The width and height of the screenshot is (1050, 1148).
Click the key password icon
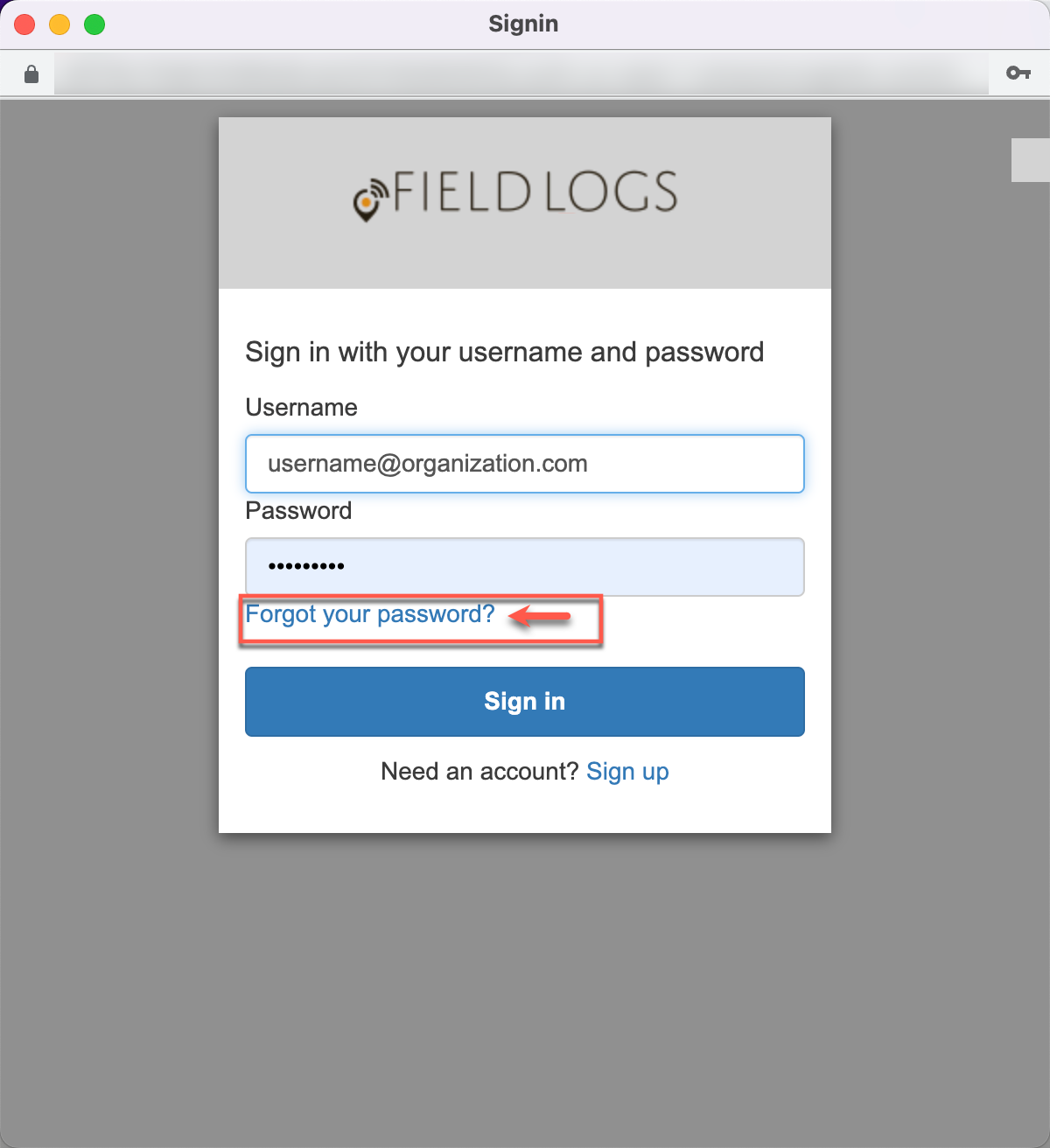click(x=1018, y=73)
